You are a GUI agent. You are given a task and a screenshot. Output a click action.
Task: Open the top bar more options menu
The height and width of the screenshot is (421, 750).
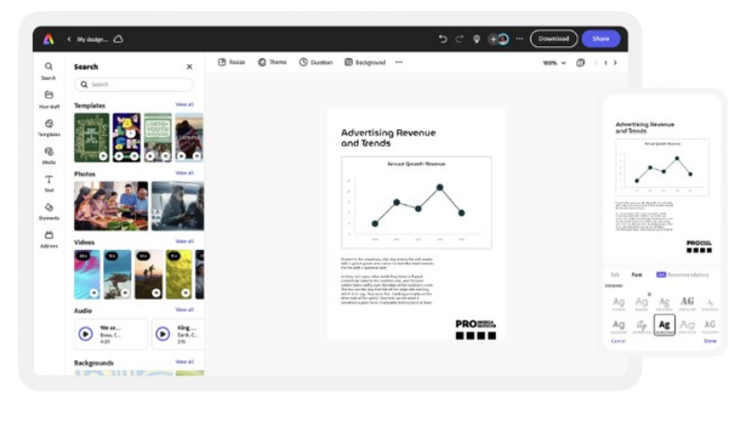(x=519, y=39)
